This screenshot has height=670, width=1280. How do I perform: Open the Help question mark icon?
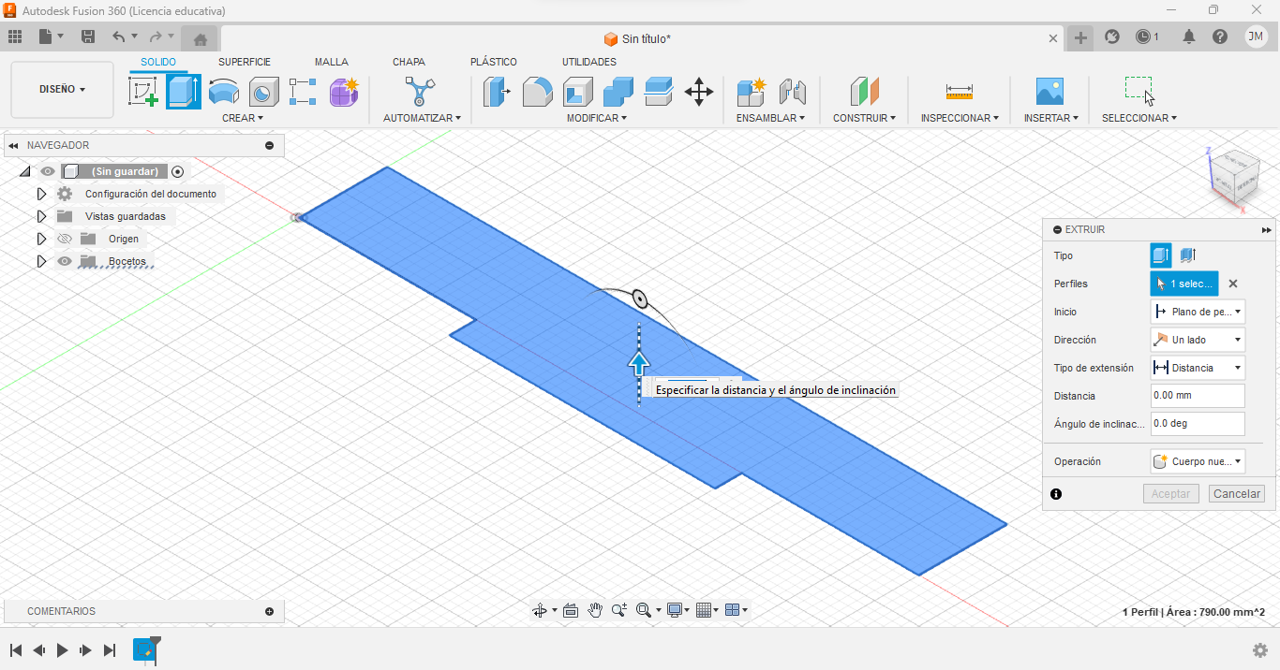[1220, 37]
